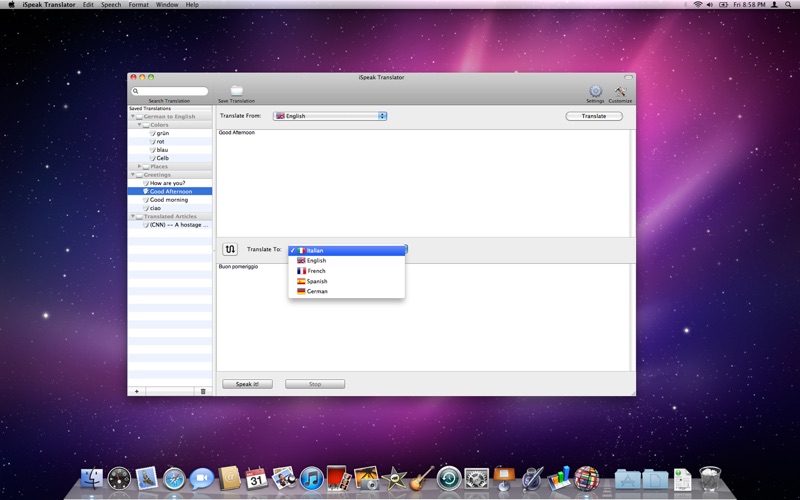Collapse the Colors folder triangle
Screen dimensions: 800x500
(139, 124)
